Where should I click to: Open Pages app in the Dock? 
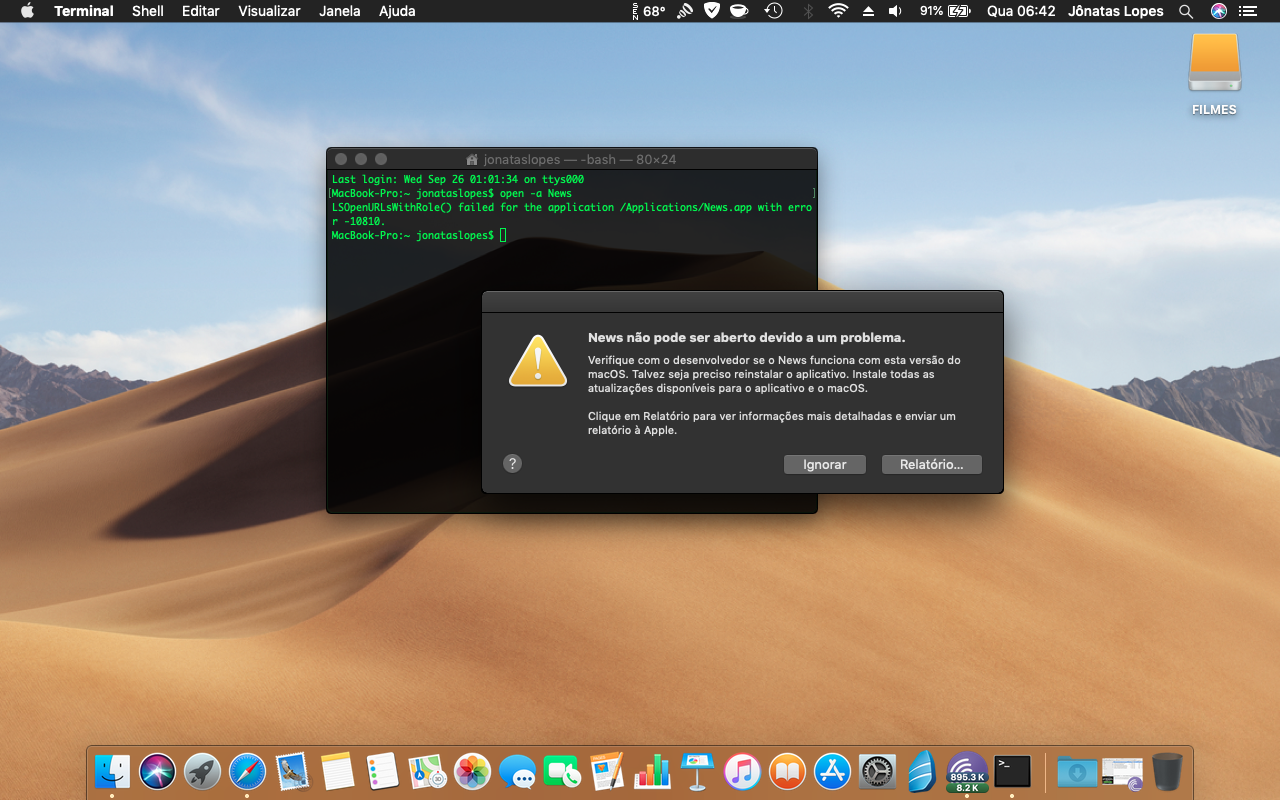tap(607, 771)
